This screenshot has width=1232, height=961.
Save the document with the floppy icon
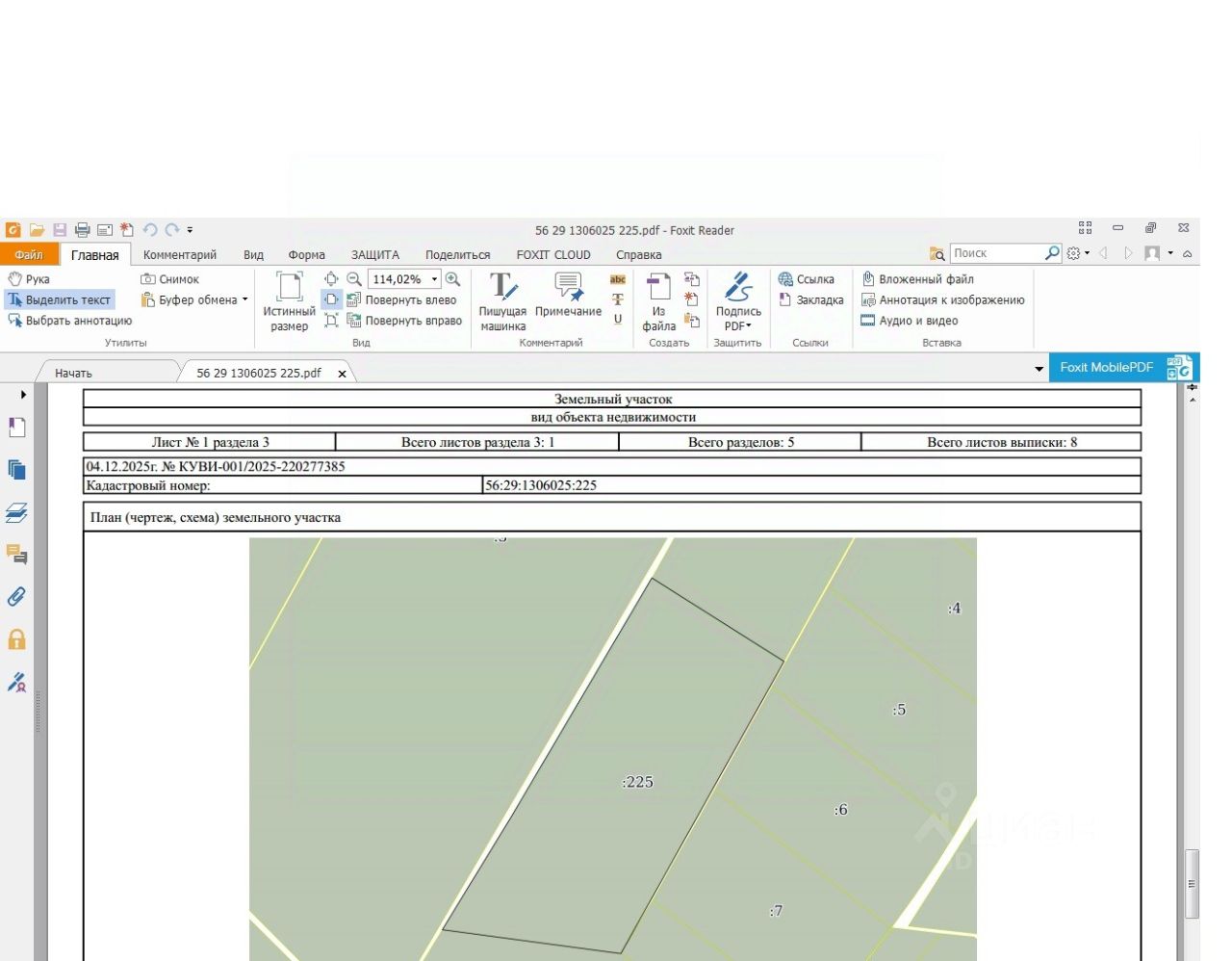pyautogui.click(x=60, y=230)
